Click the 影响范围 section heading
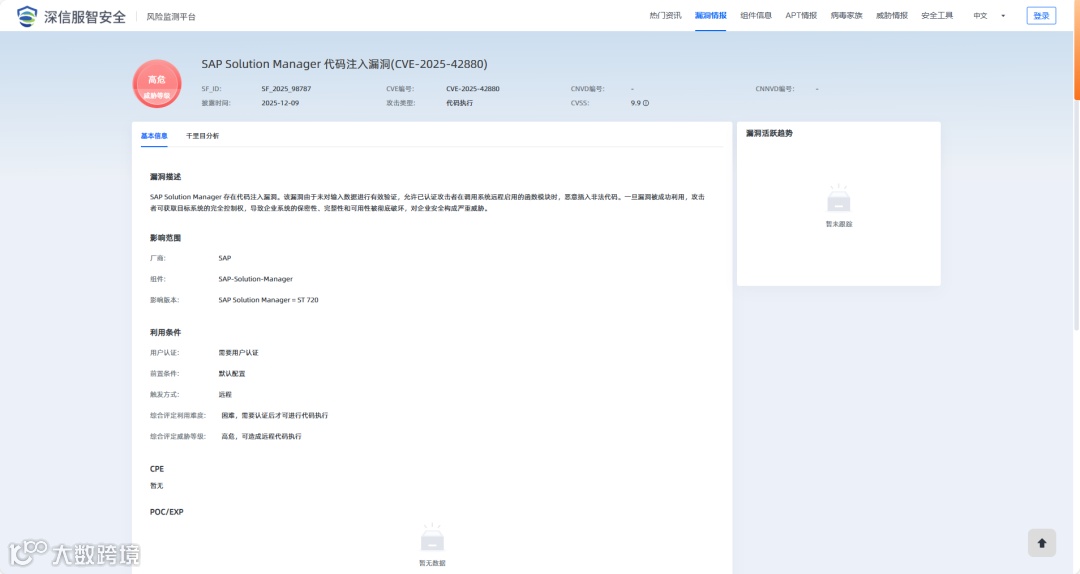 click(x=165, y=238)
